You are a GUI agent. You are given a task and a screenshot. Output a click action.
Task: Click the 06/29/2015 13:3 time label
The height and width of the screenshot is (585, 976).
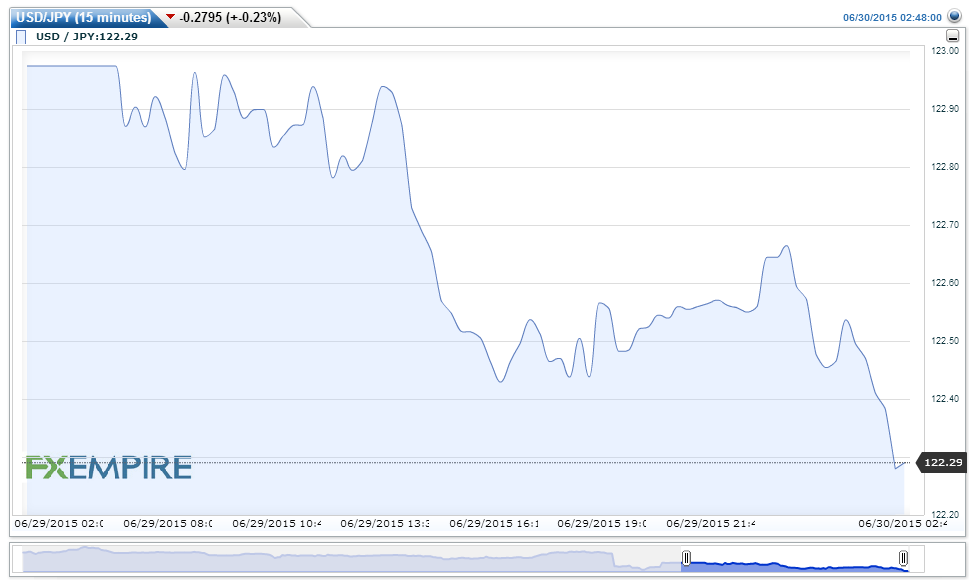[x=385, y=523]
